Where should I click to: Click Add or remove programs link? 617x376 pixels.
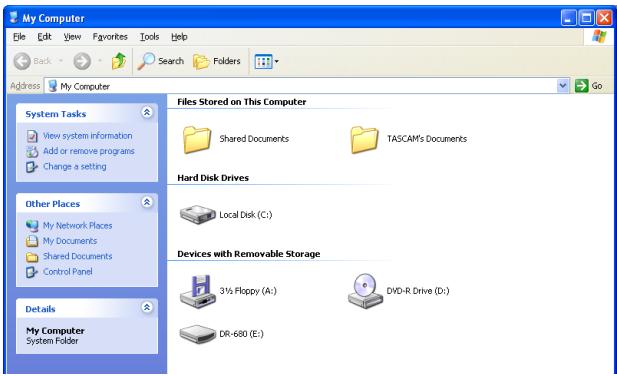point(89,151)
